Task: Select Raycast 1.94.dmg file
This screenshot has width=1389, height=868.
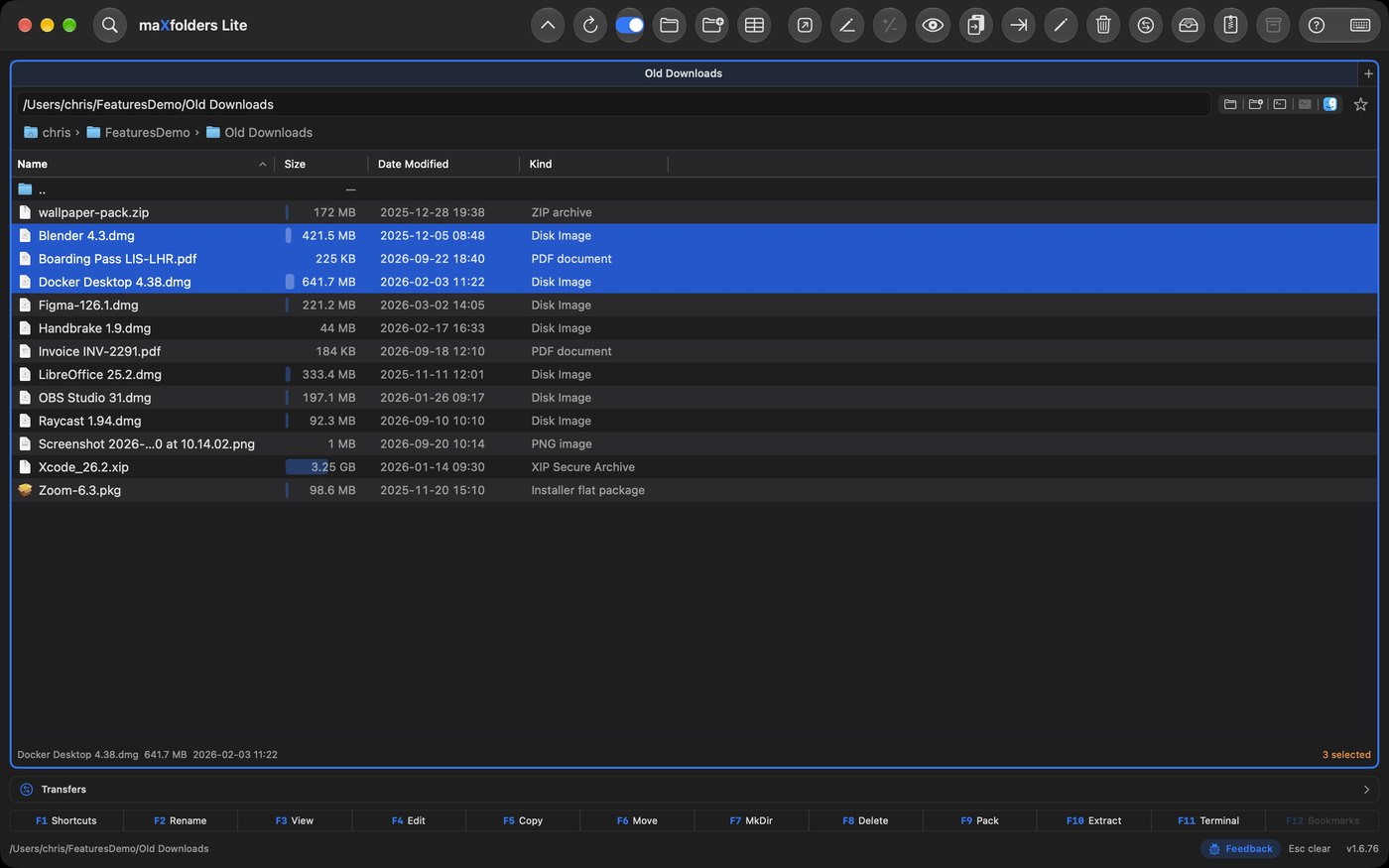Action: pyautogui.click(x=694, y=421)
